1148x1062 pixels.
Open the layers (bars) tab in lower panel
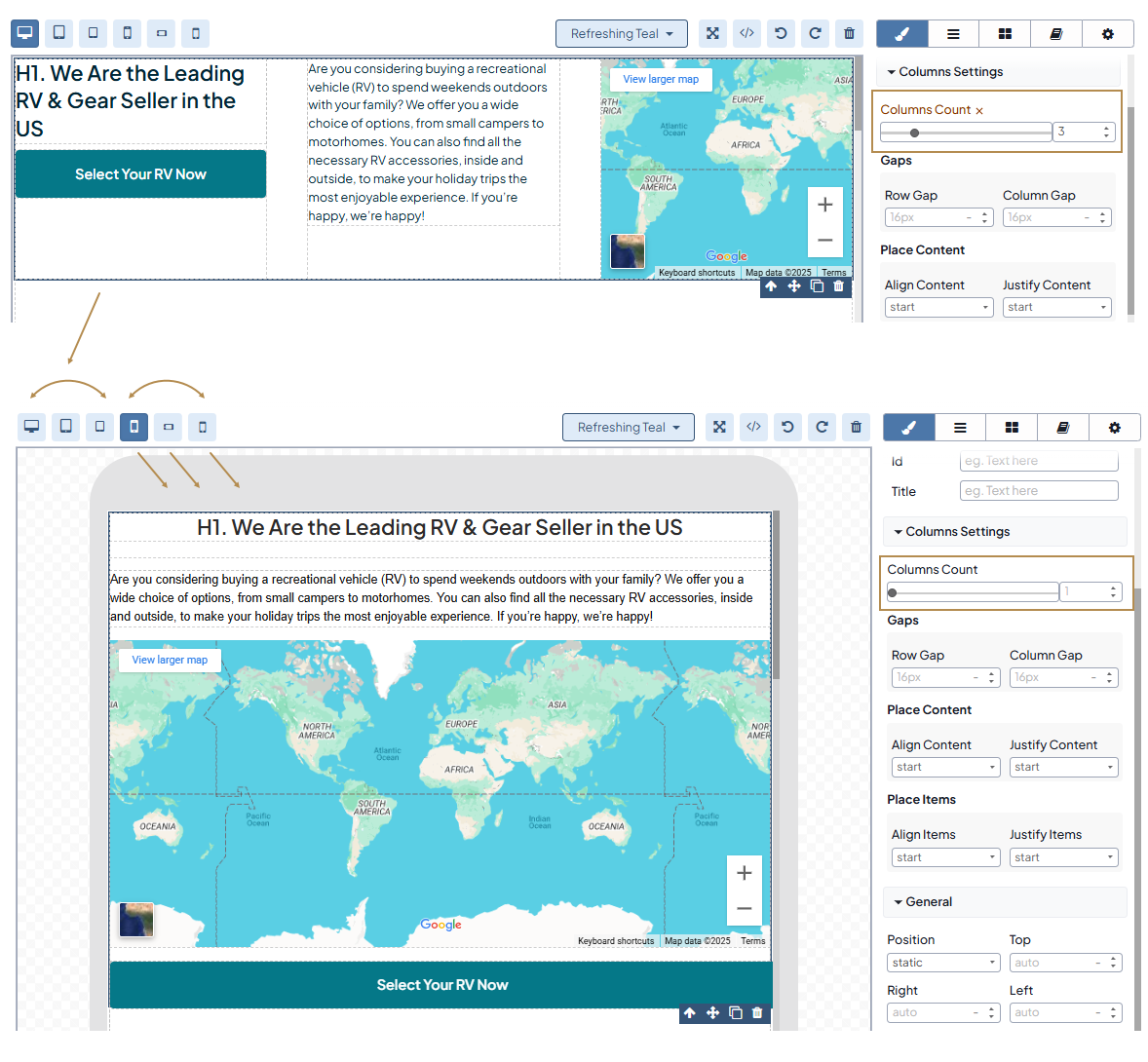click(960, 427)
